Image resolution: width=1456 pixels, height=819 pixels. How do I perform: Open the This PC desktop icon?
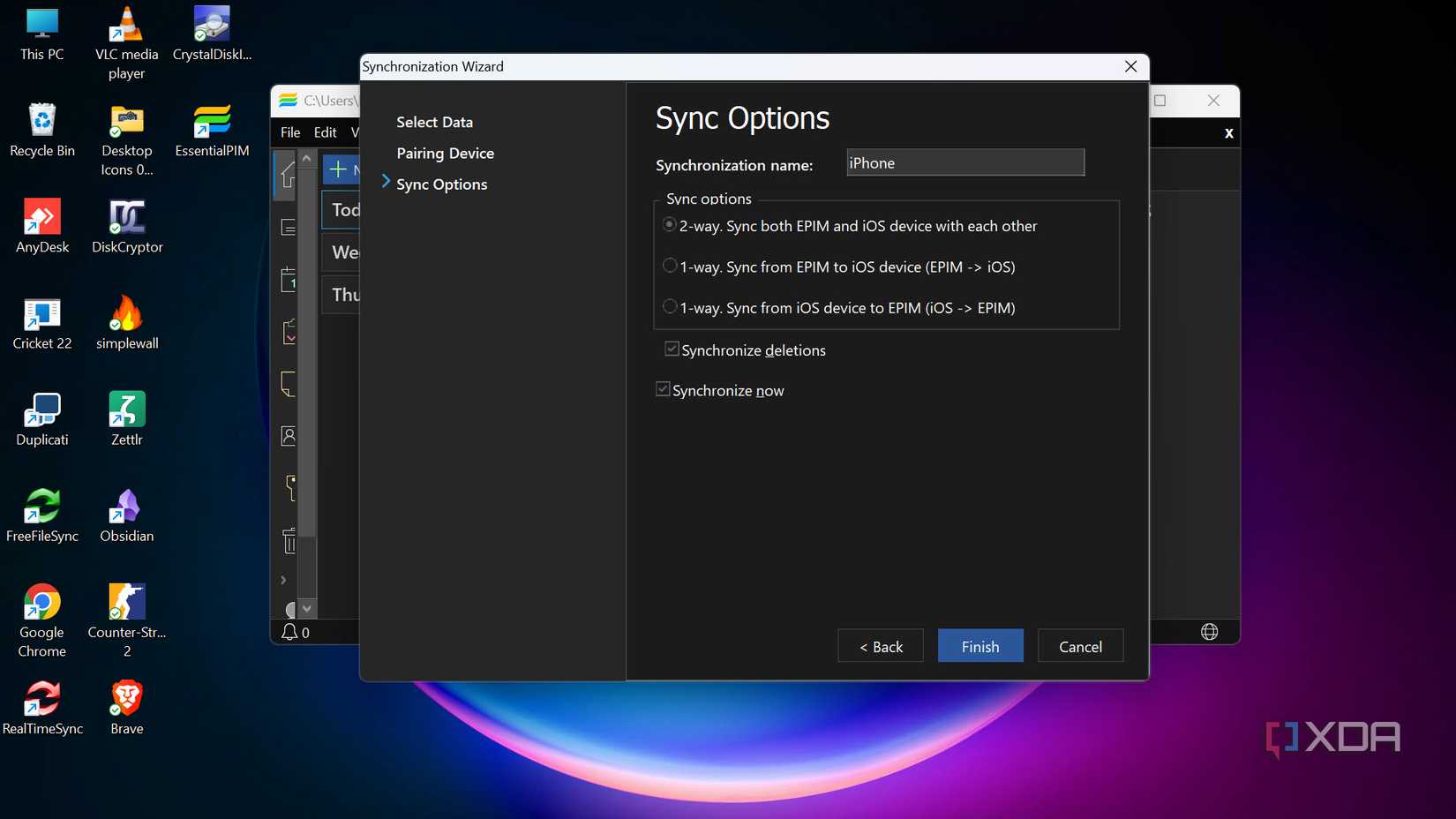pos(41,34)
